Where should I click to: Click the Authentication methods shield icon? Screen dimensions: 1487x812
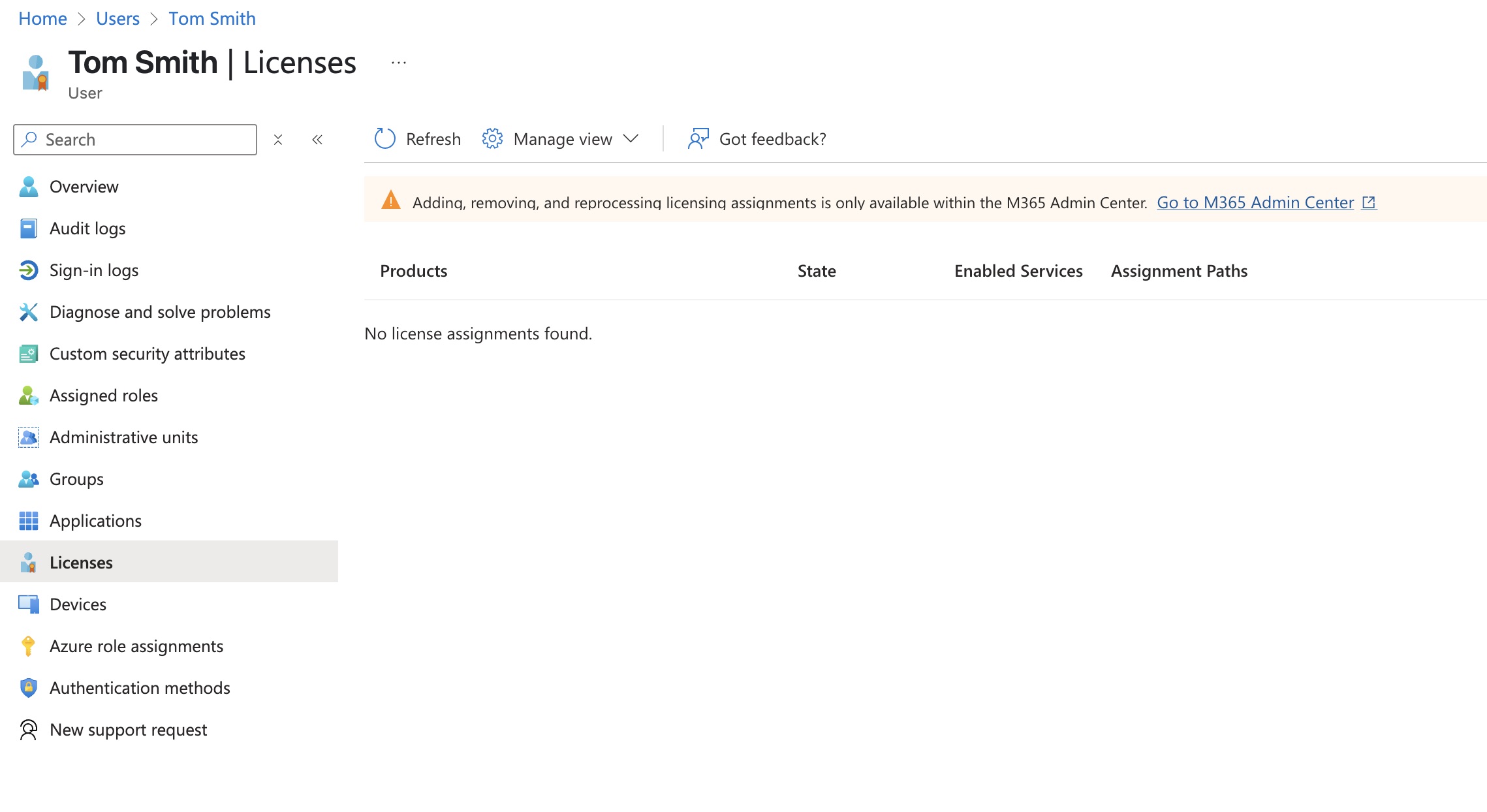(29, 688)
